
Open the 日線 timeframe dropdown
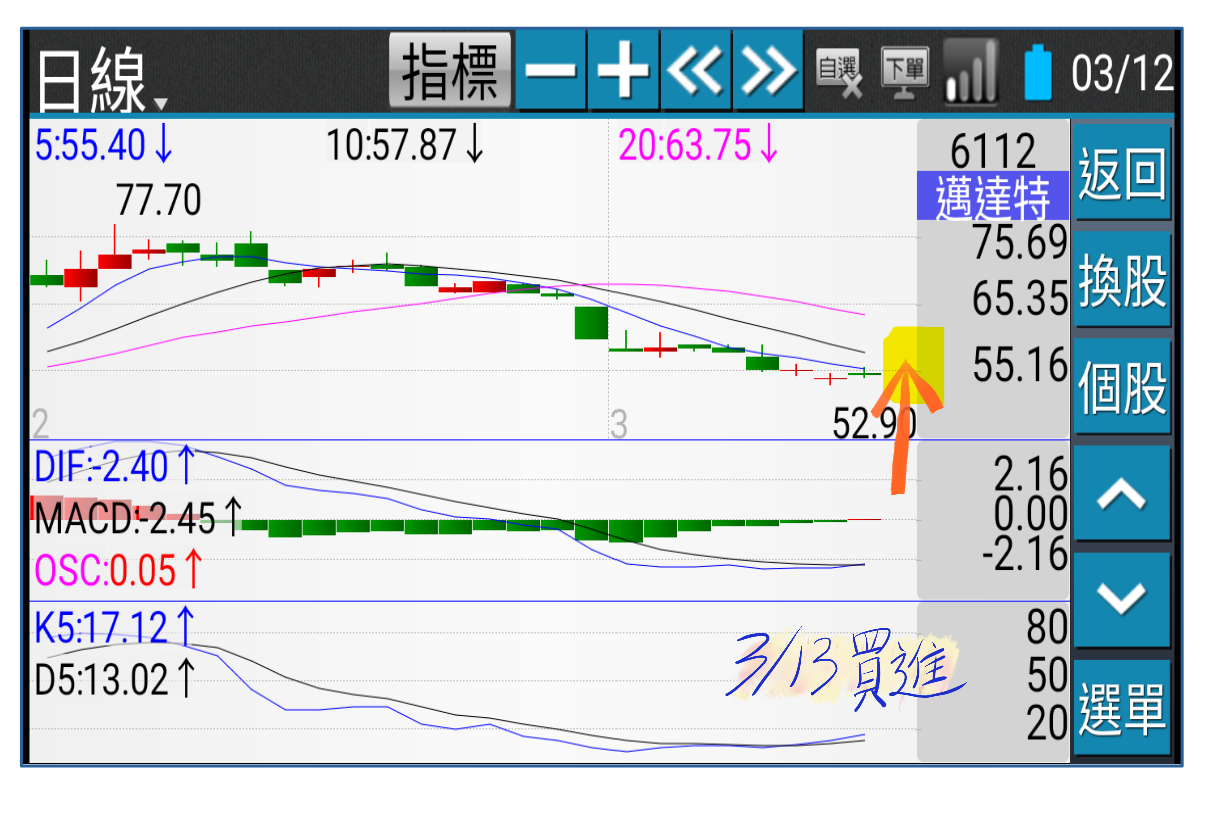click(x=100, y=80)
